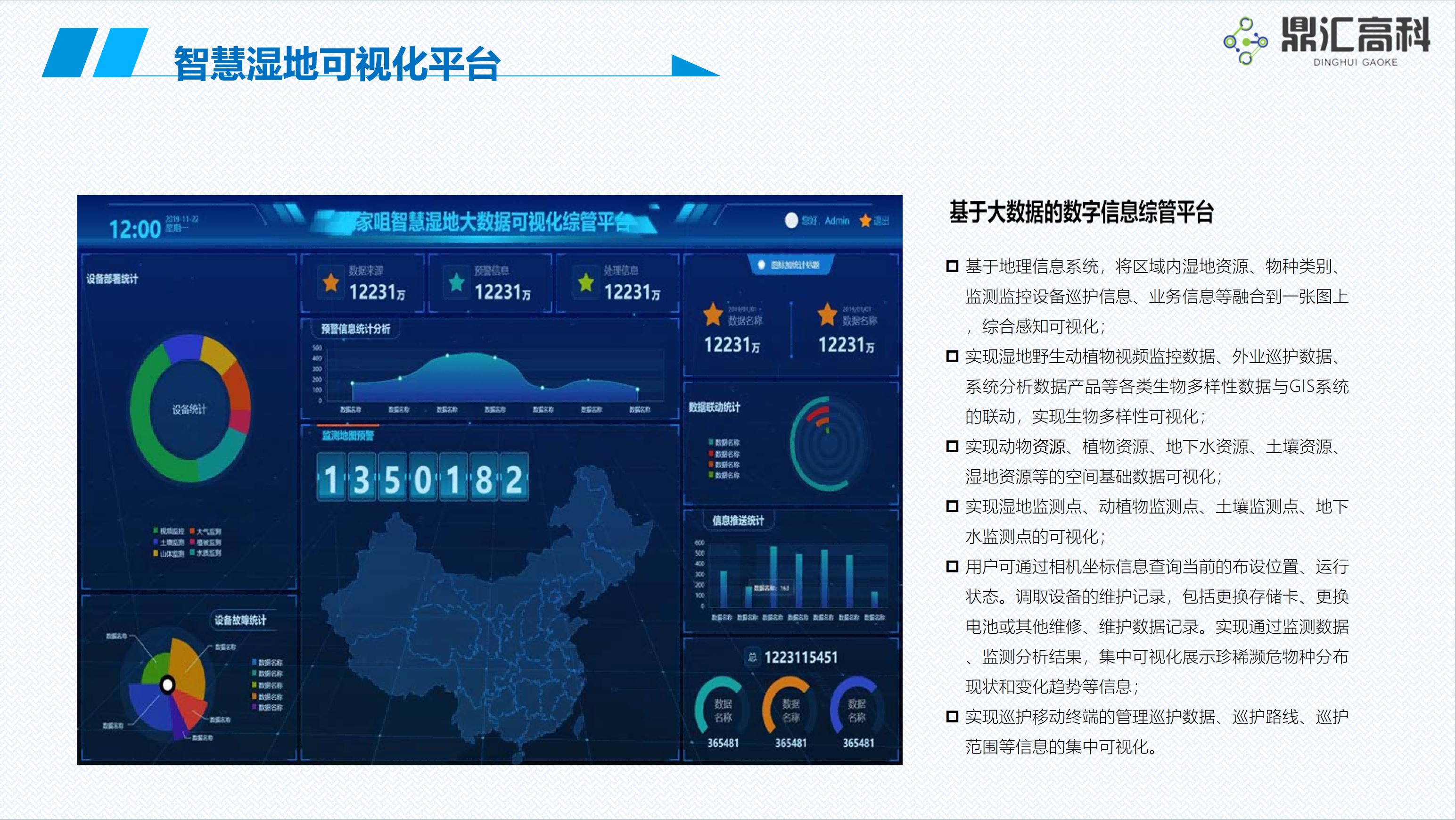Screen dimensions: 1456x820
Task: Click the bar chart tooltip showing 163
Action: 772,588
